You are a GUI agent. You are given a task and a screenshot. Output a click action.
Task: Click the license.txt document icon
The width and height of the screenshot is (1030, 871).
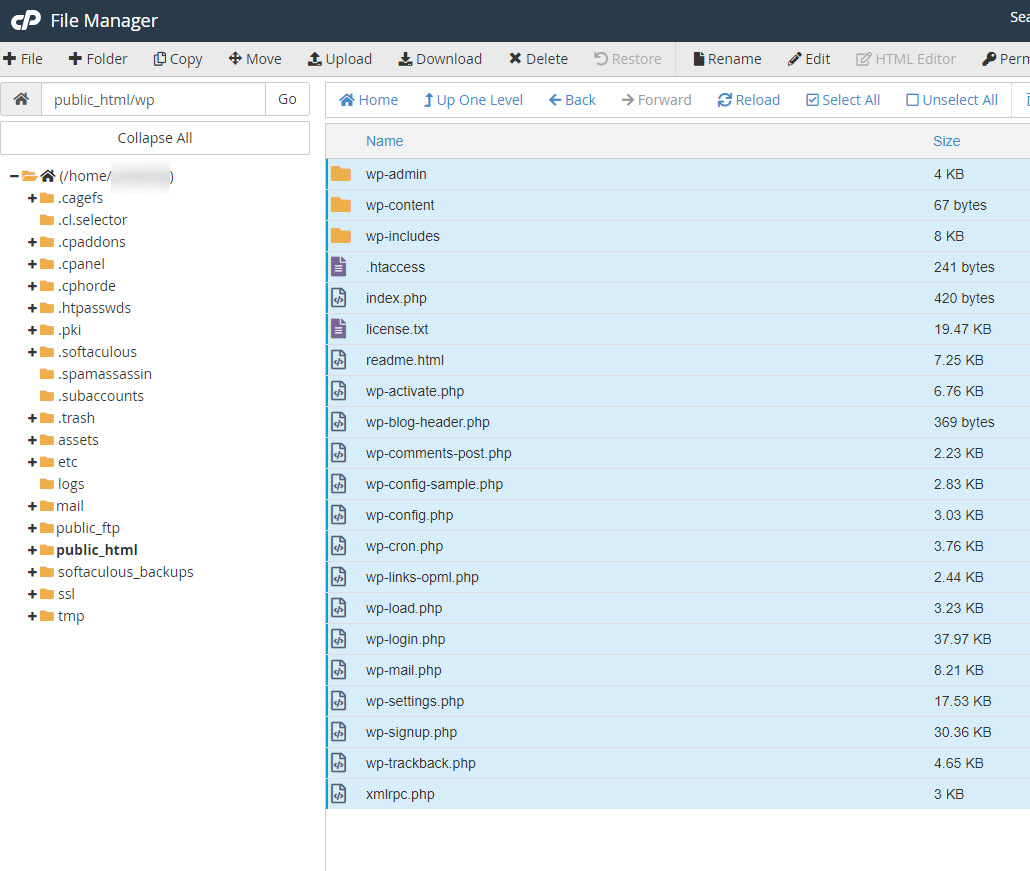[x=339, y=328]
